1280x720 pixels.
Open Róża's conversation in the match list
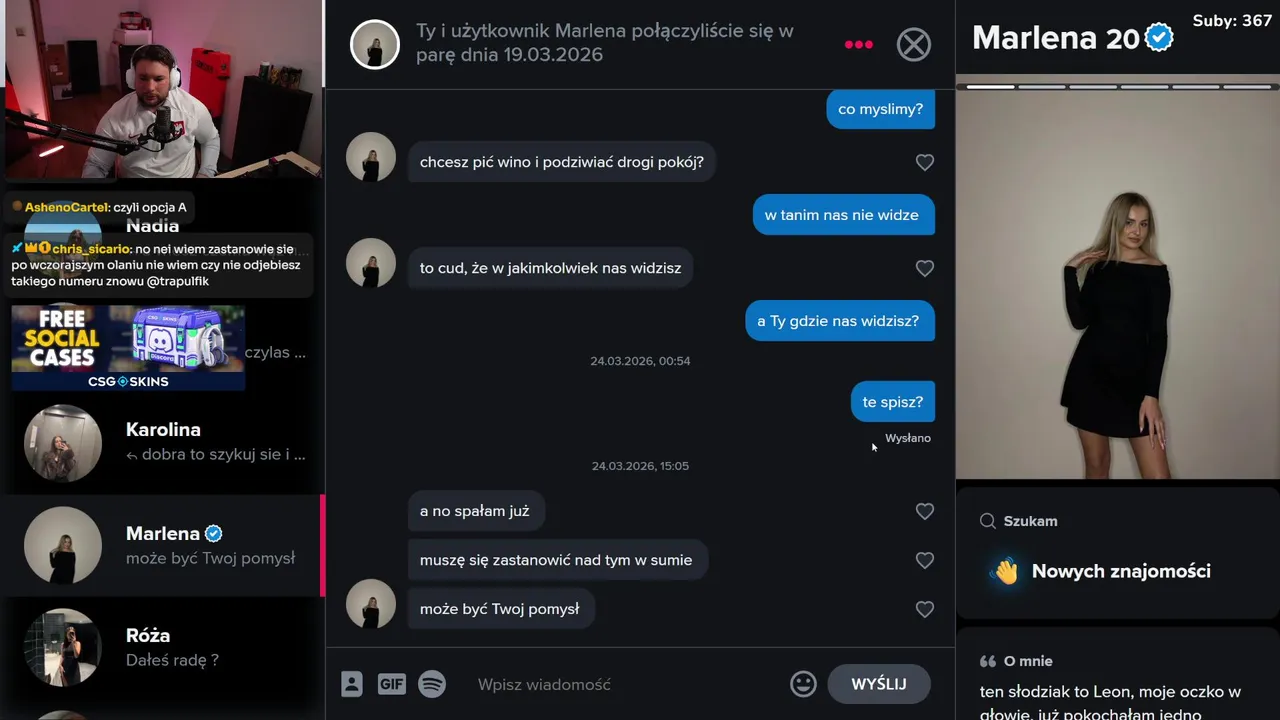162,647
